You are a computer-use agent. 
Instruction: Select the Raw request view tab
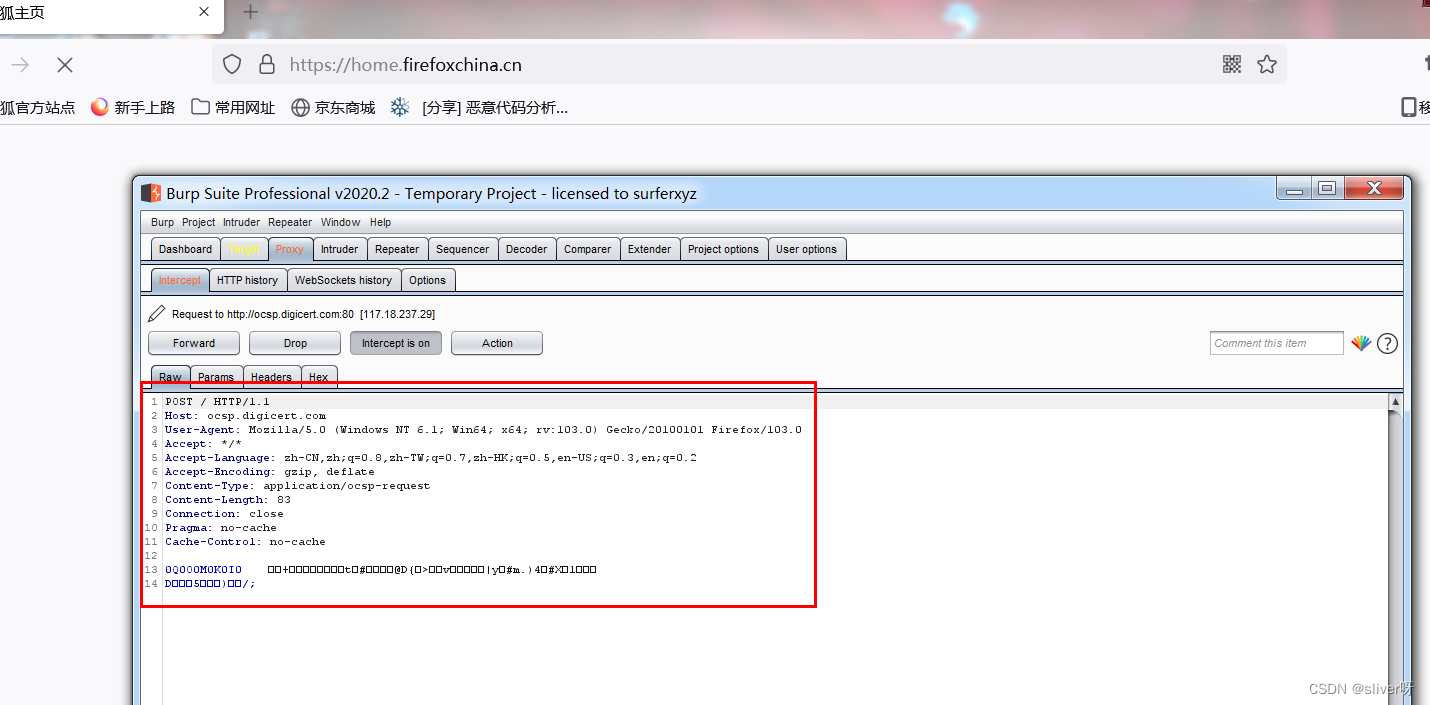[x=170, y=377]
